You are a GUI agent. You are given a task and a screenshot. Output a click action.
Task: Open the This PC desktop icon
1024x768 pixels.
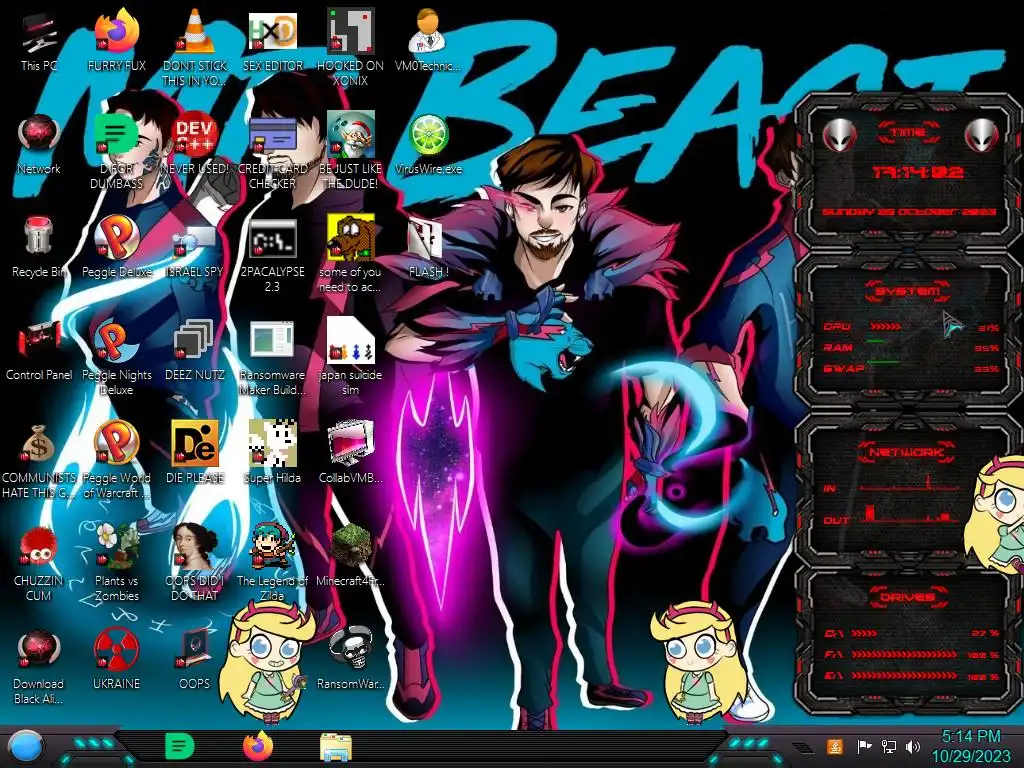39,33
